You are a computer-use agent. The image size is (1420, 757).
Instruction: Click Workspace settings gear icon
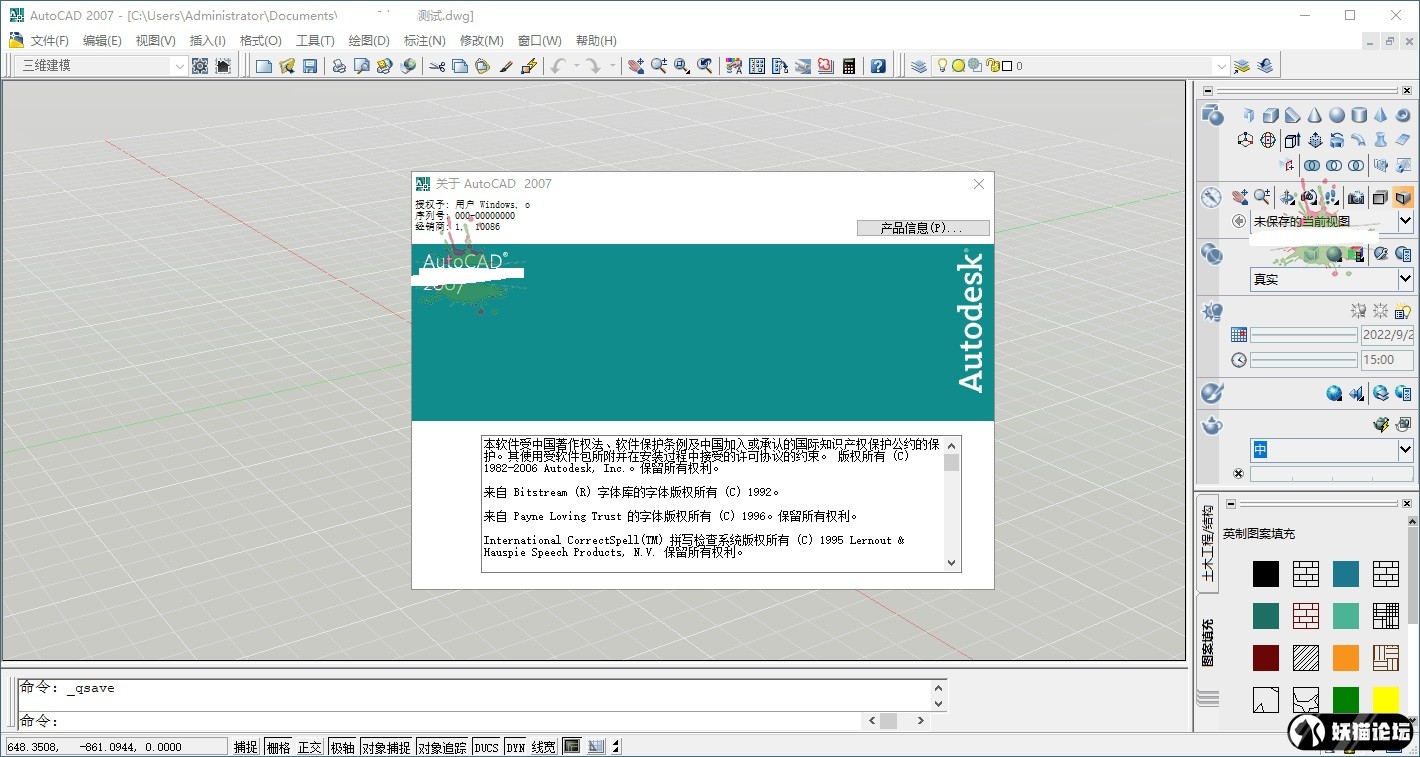click(200, 66)
